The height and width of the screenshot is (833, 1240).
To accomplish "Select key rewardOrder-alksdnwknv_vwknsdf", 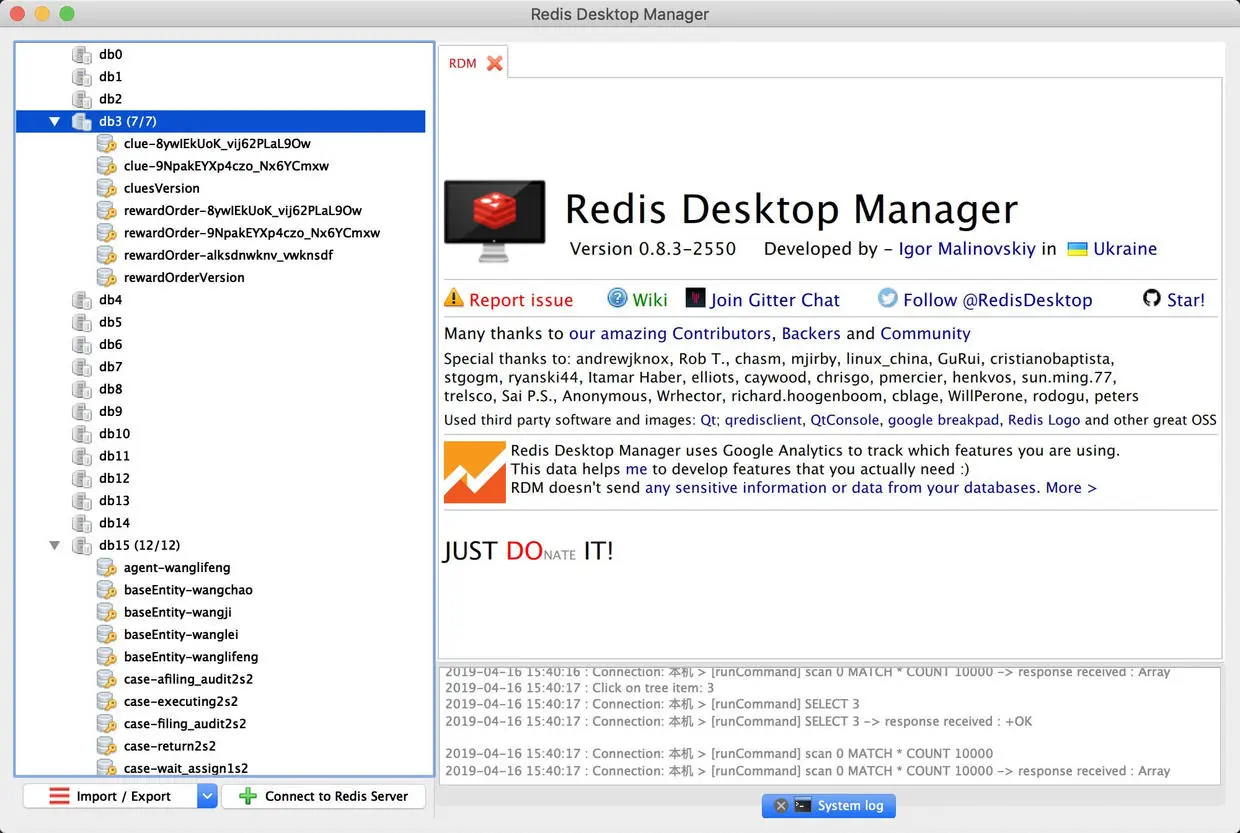I will pos(228,255).
